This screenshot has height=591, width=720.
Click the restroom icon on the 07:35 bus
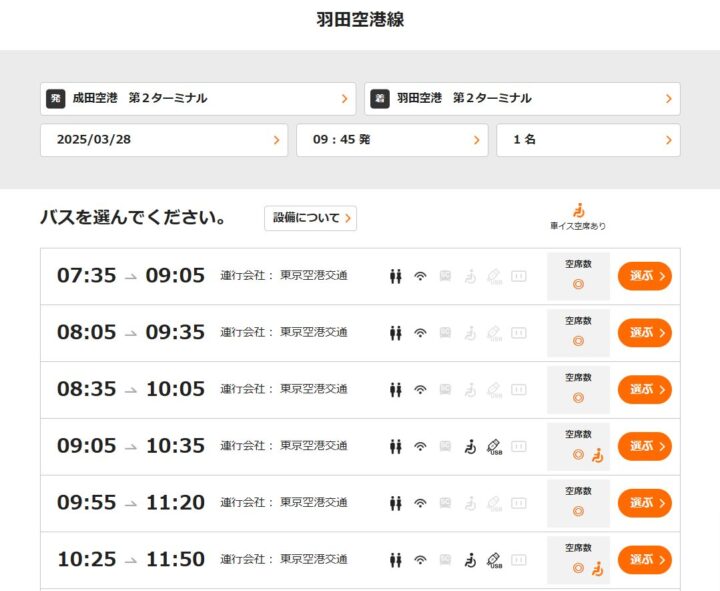(x=395, y=276)
